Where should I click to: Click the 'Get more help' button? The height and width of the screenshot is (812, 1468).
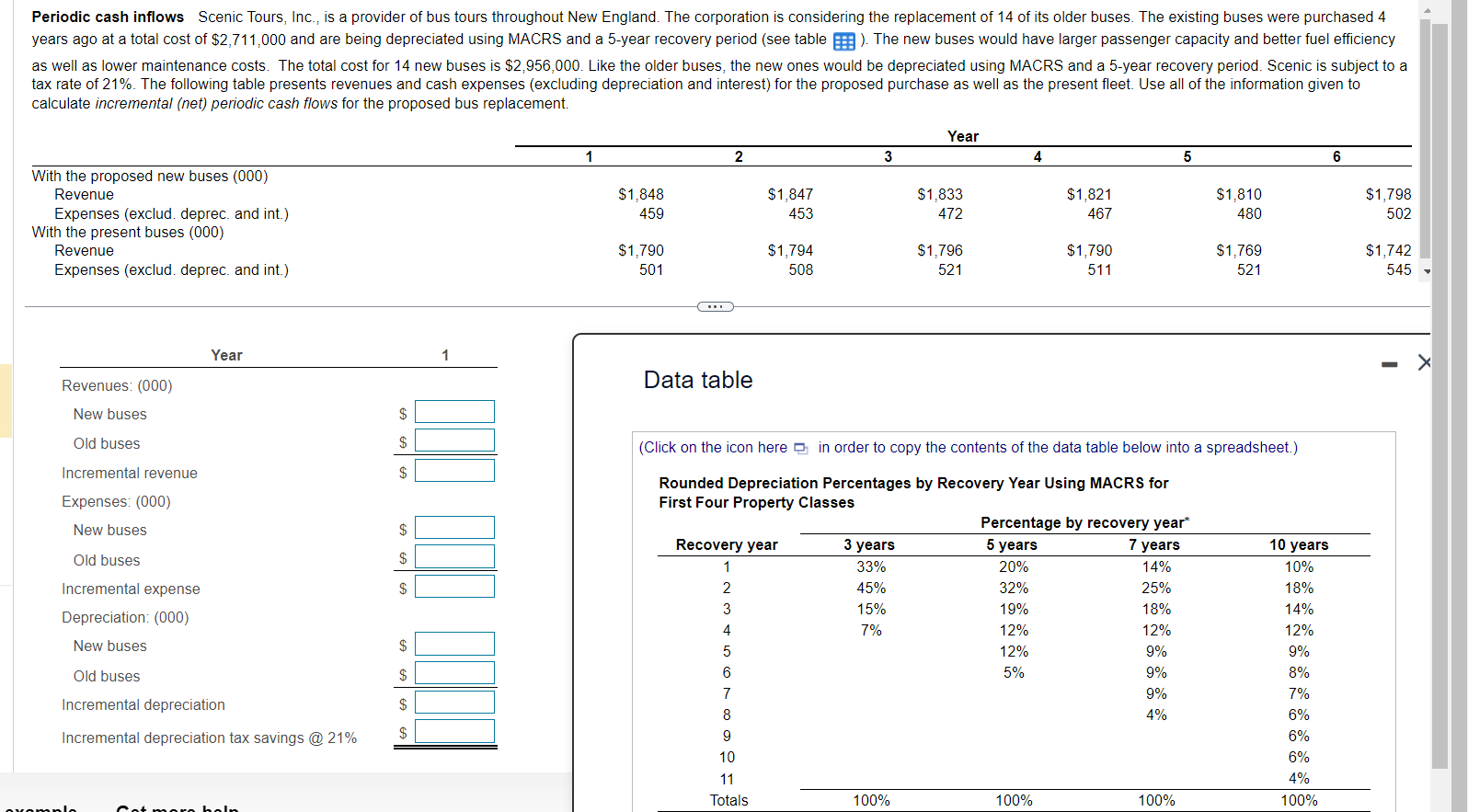tap(178, 807)
